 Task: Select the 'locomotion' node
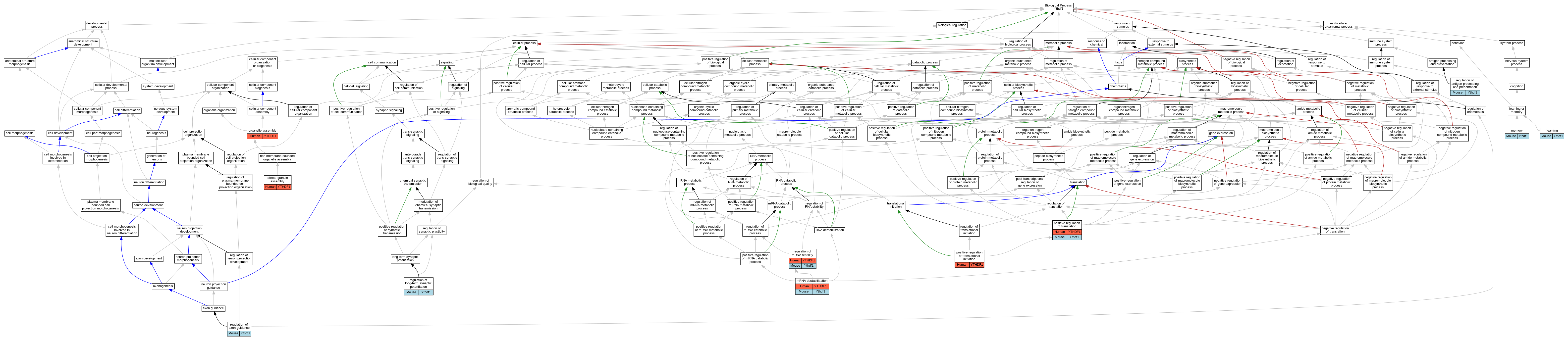tap(1127, 43)
